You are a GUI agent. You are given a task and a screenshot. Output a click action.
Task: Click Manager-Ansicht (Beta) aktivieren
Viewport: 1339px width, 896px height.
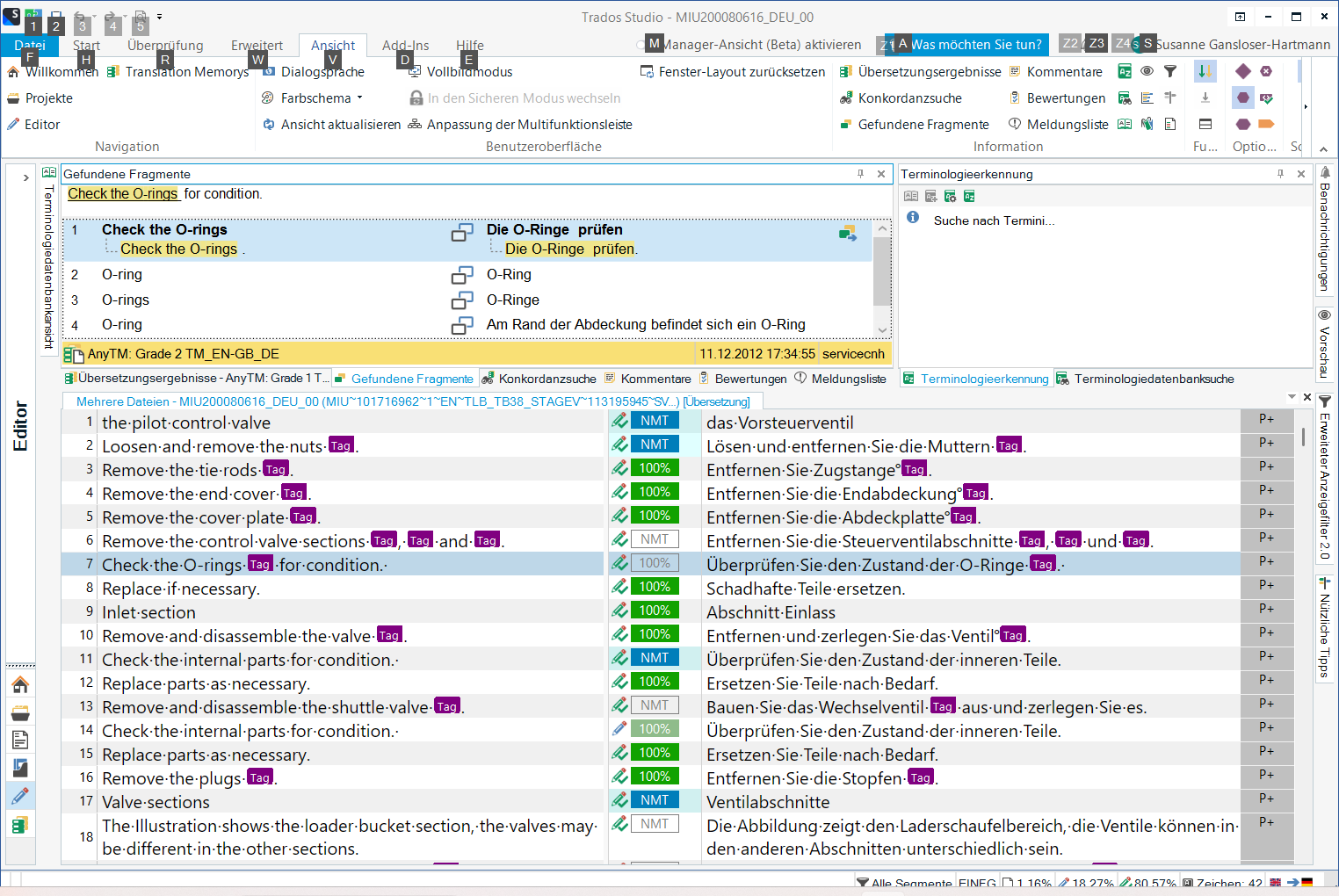tap(750, 45)
